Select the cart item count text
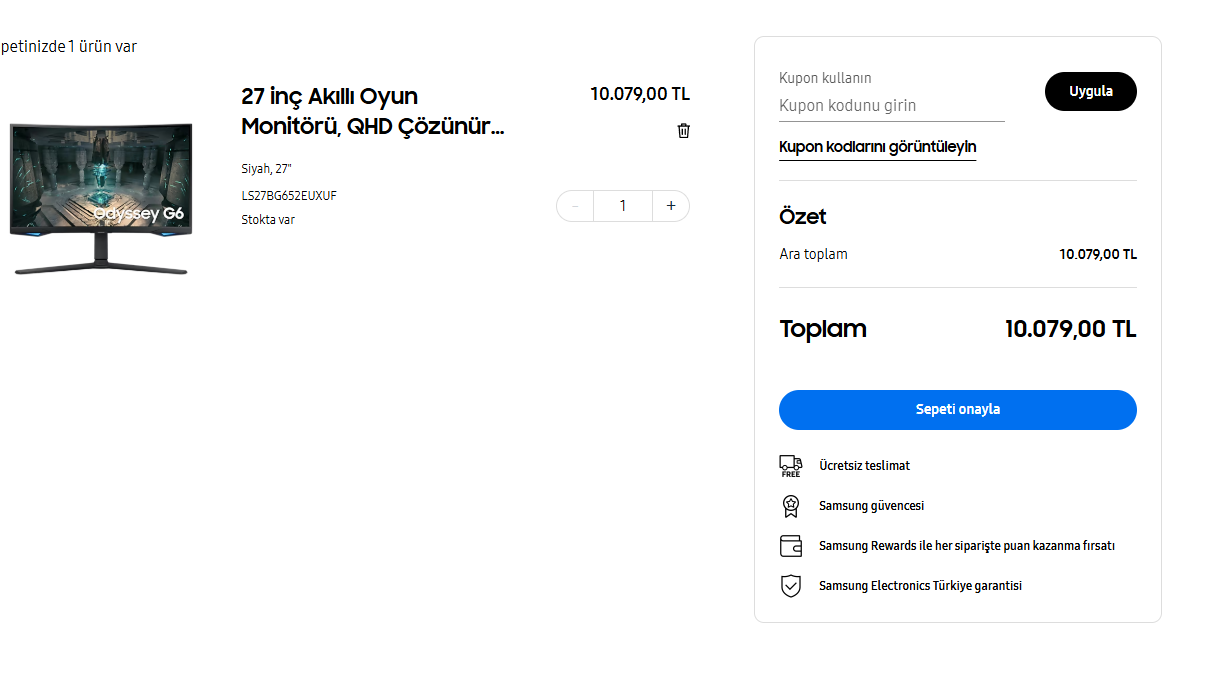The height and width of the screenshot is (688, 1213). click(x=68, y=46)
